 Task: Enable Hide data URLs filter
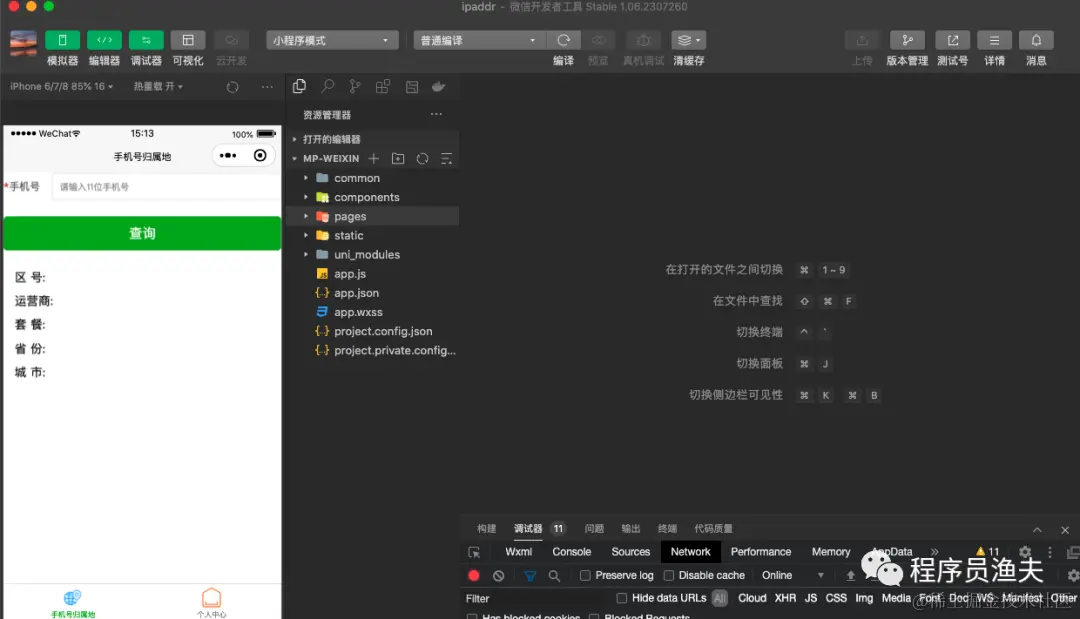click(620, 597)
